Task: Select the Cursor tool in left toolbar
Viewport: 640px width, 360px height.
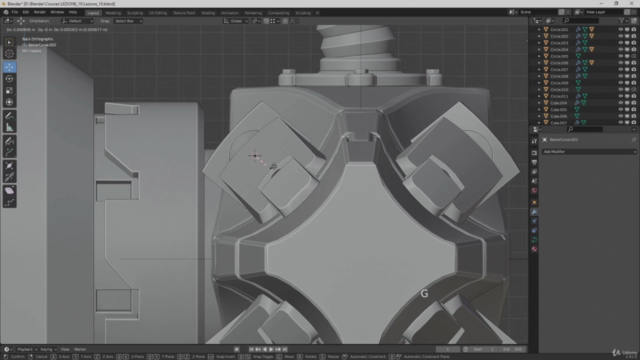Action: 9,53
